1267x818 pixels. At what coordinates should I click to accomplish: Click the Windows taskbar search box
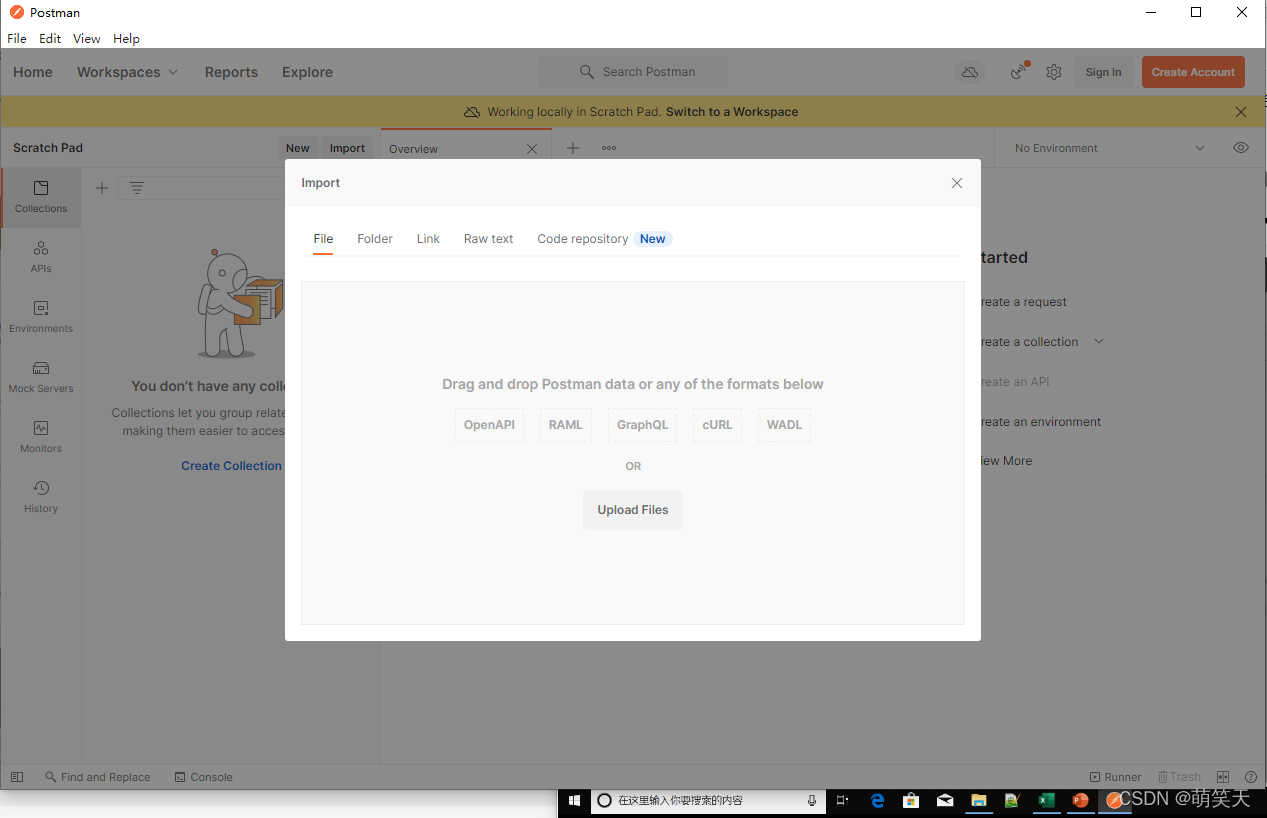(709, 801)
